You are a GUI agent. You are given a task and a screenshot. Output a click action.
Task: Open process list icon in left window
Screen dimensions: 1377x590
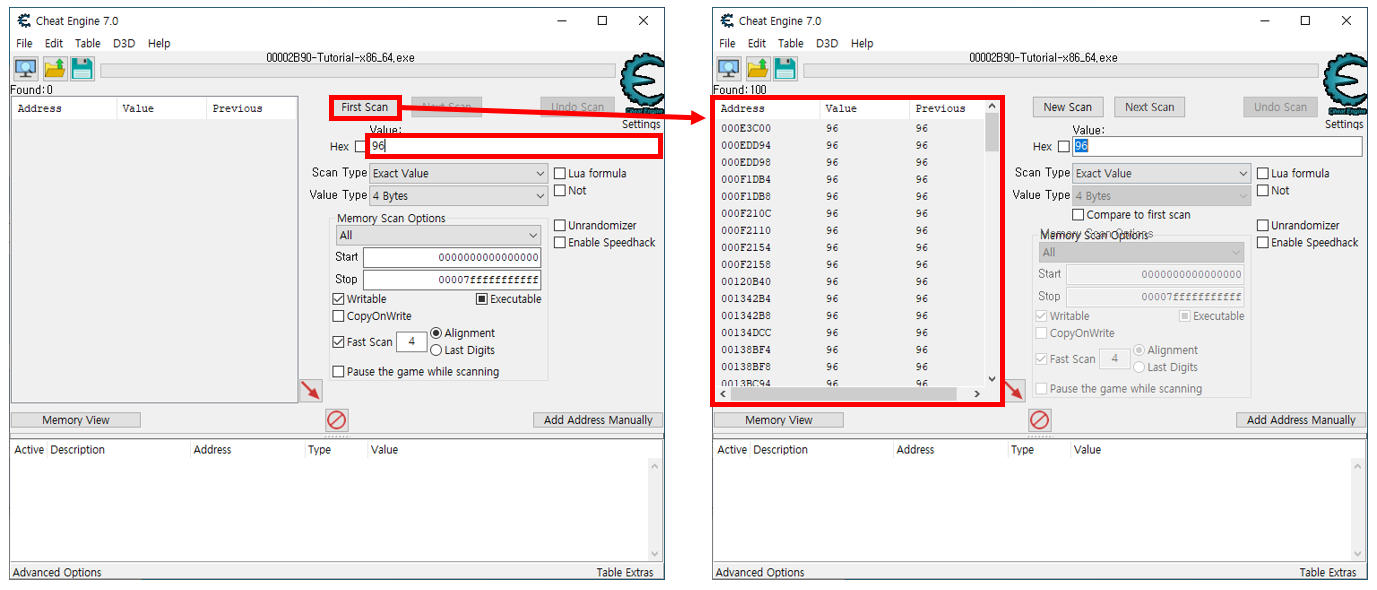click(x=26, y=69)
